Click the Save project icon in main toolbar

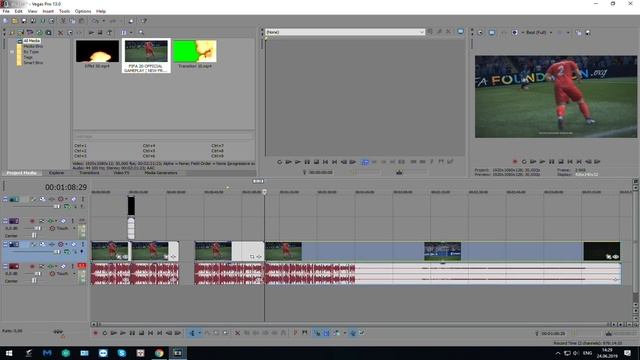click(x=24, y=21)
